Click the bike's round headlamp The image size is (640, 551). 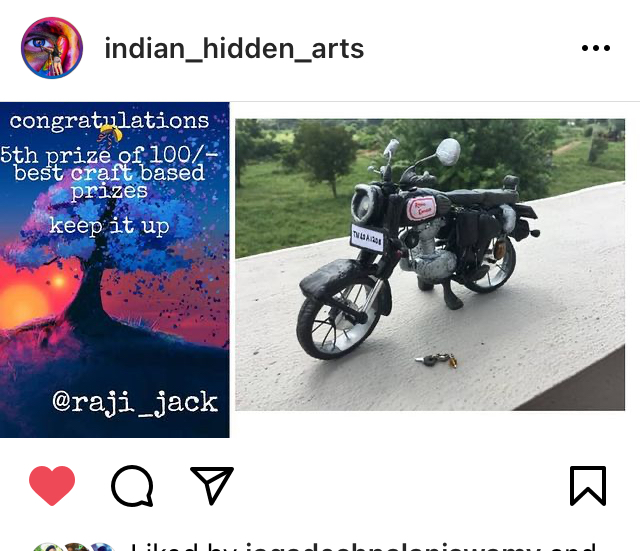tap(364, 202)
